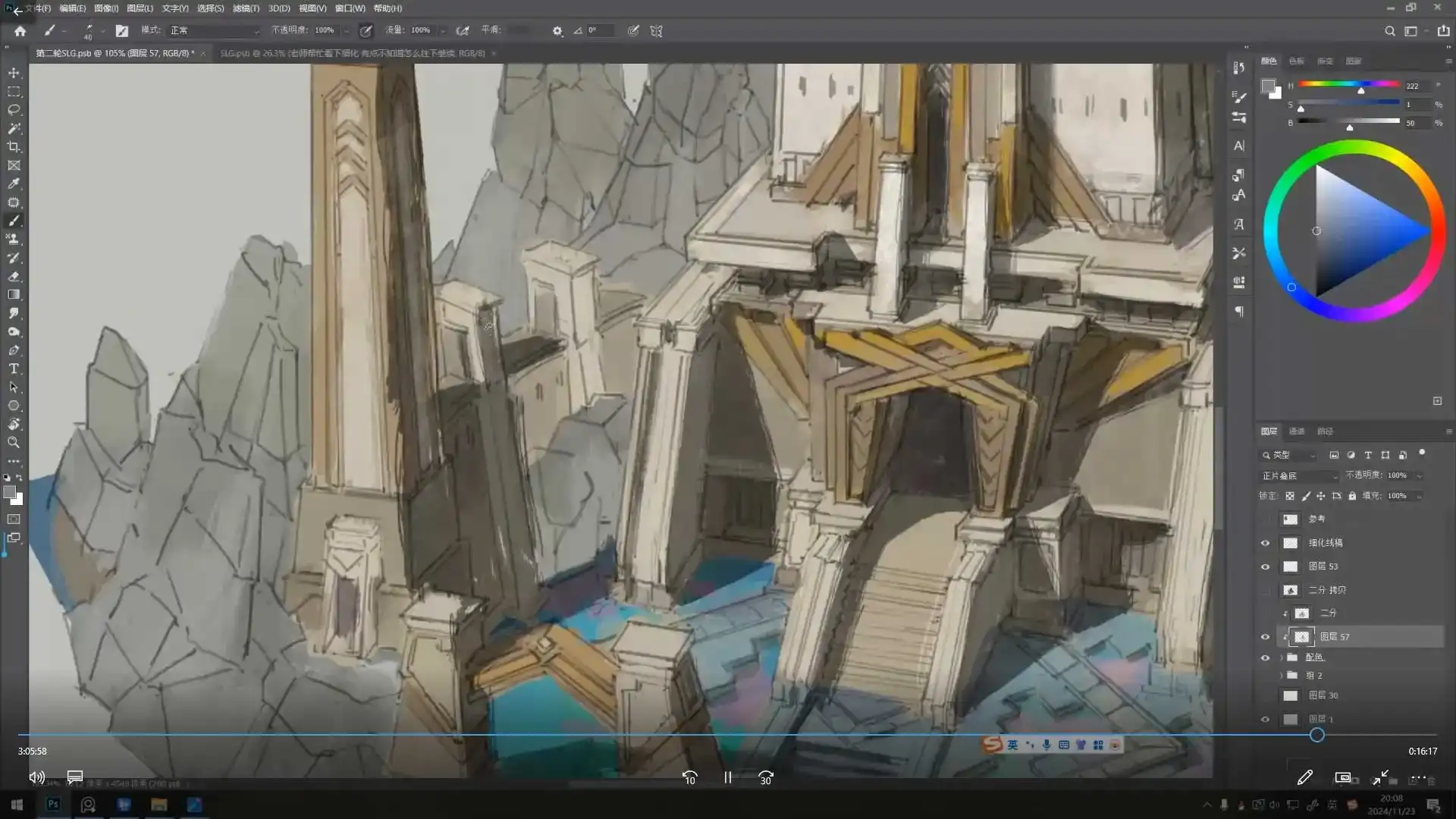
Task: Select the Move tool
Action: pos(14,73)
